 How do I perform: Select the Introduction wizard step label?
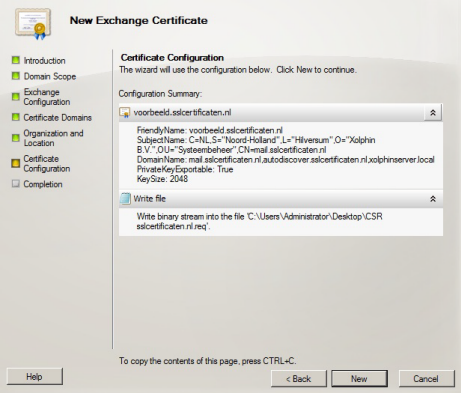(44, 61)
